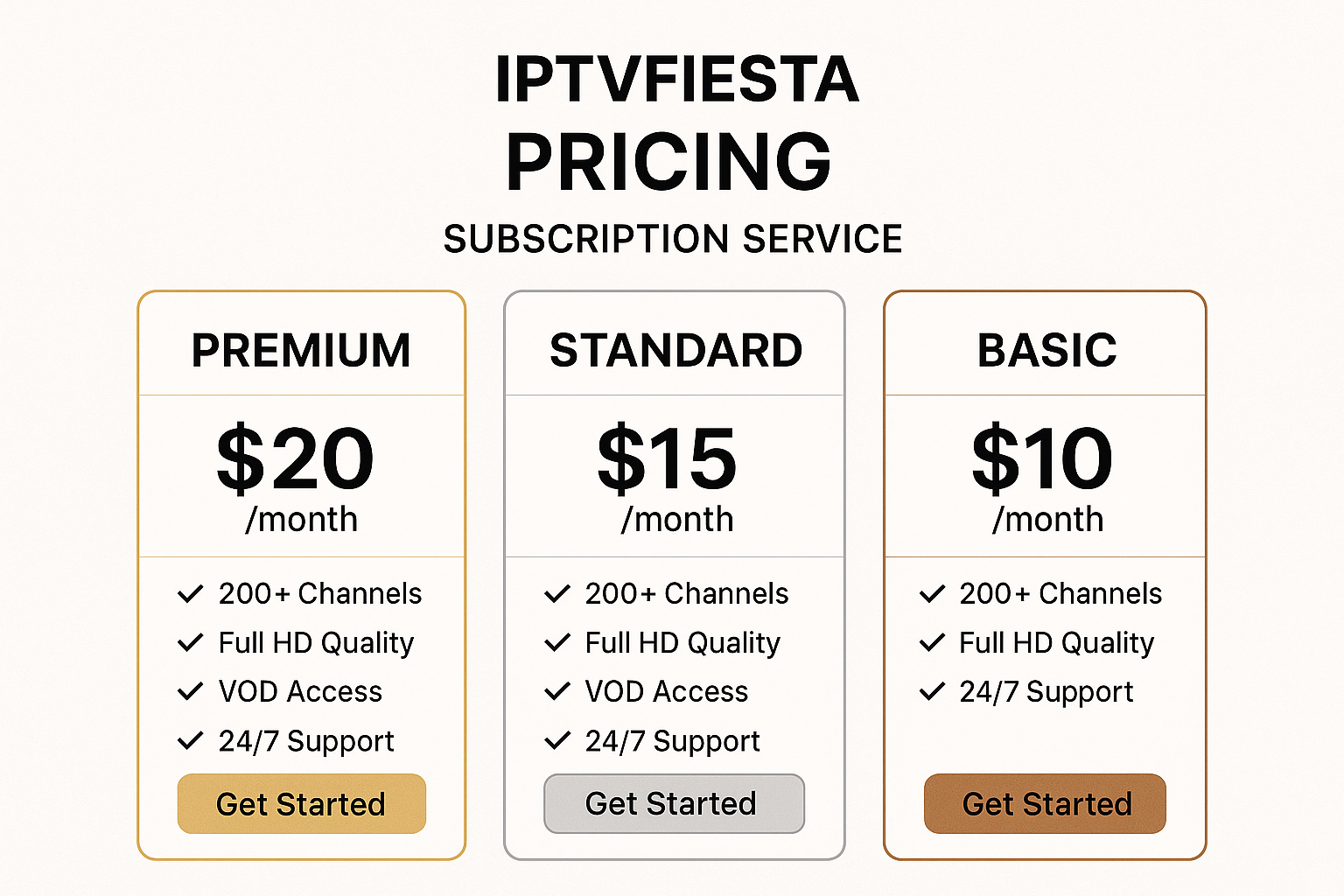
Task: Select the PREMIUM plan heading
Action: click(x=301, y=350)
